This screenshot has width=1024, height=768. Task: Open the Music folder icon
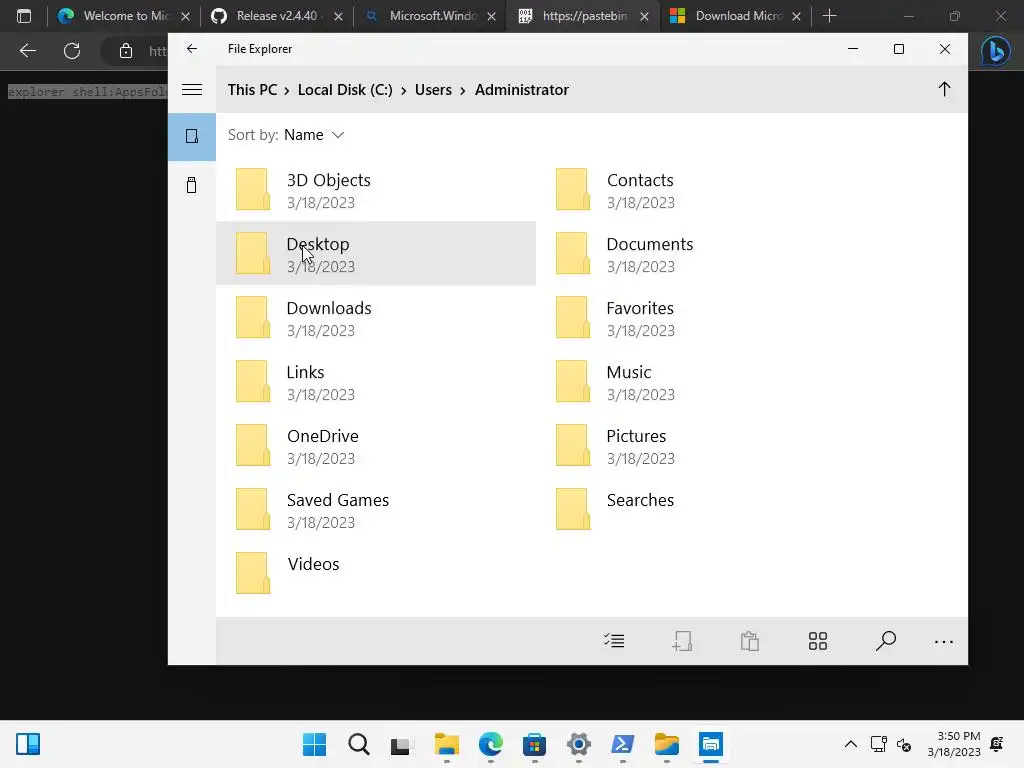573,381
